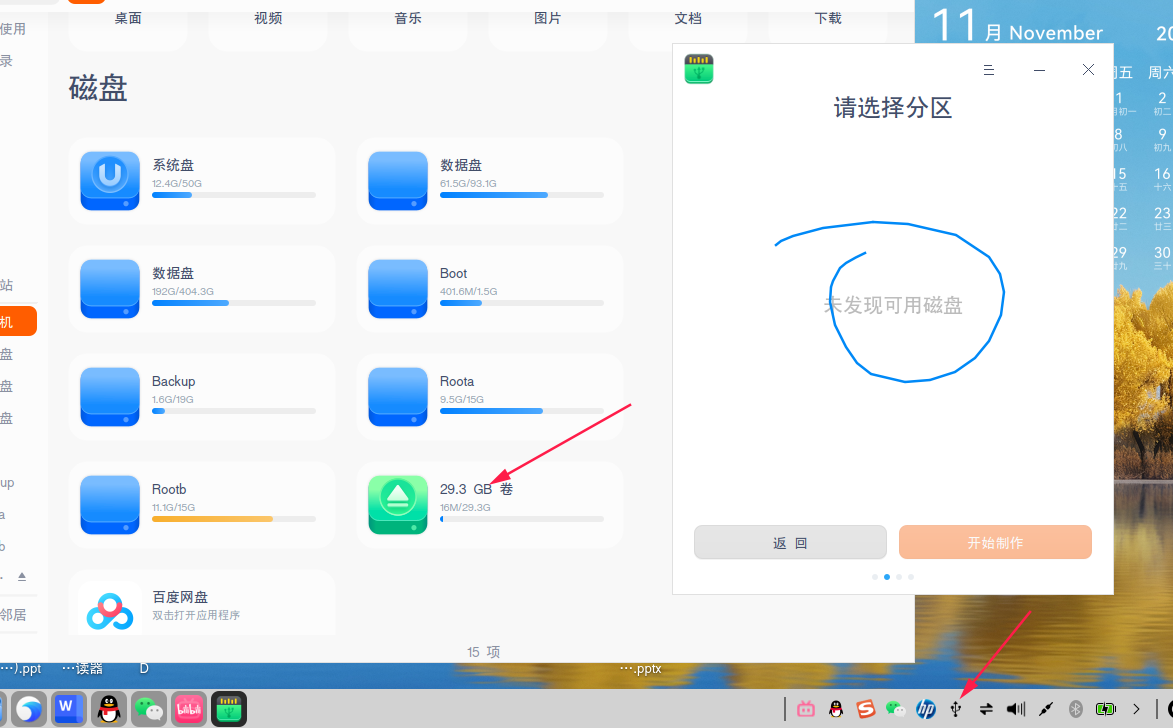Click the 401.6M/1.5G capacity text
This screenshot has width=1173, height=728.
pyautogui.click(x=468, y=292)
